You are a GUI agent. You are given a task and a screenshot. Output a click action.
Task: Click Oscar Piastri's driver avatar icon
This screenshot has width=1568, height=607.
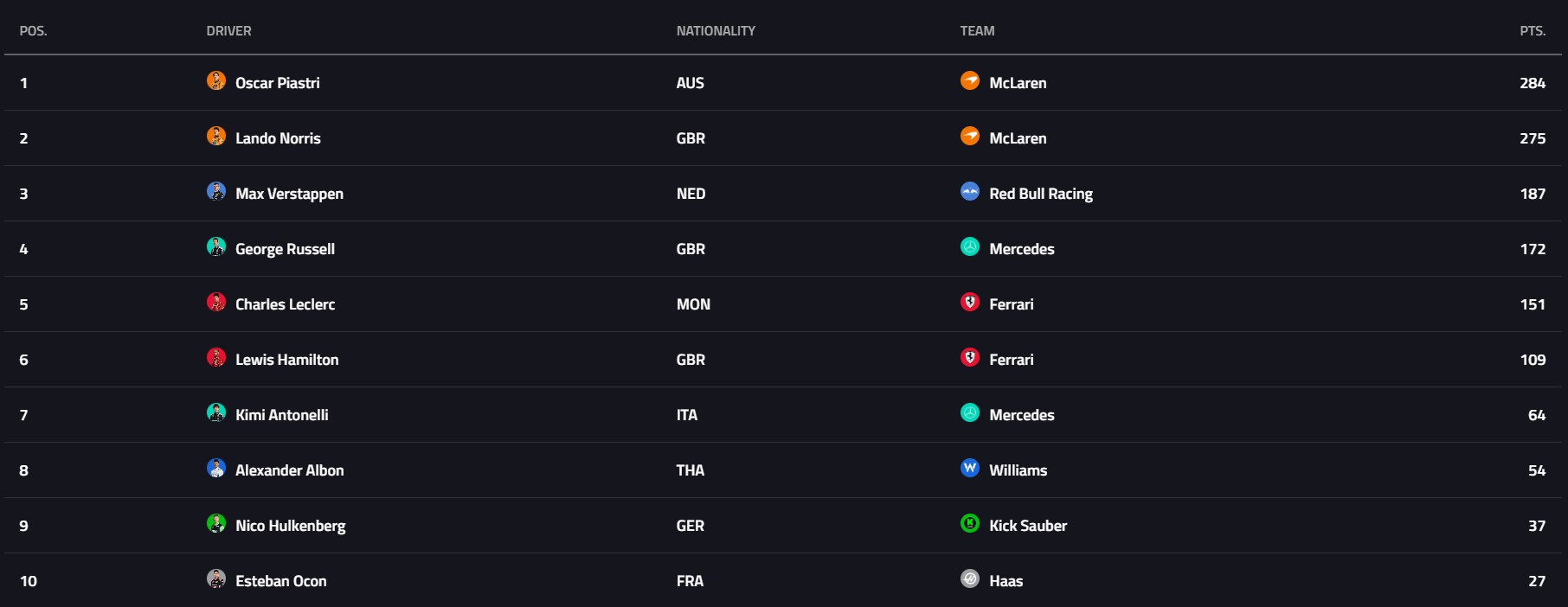point(216,80)
